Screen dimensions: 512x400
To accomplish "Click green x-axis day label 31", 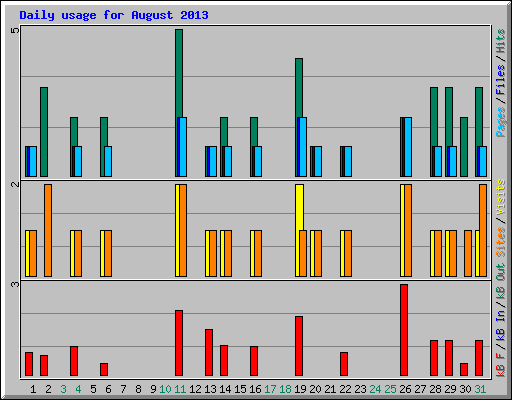I will tap(480, 389).
